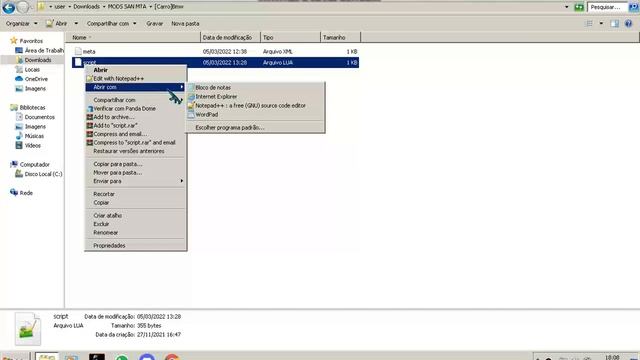Click Vídeos library icon
This screenshot has width=640, height=360.
(x=19, y=145)
